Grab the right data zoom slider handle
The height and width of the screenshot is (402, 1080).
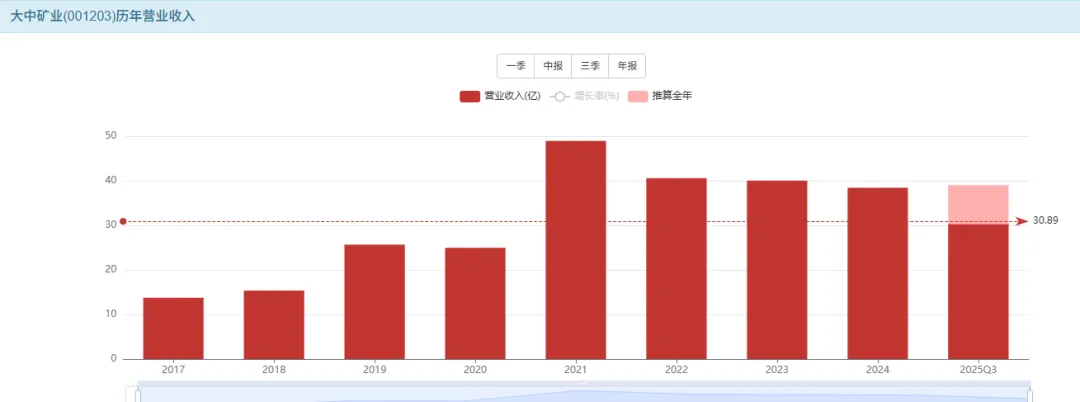[x=1030, y=395]
